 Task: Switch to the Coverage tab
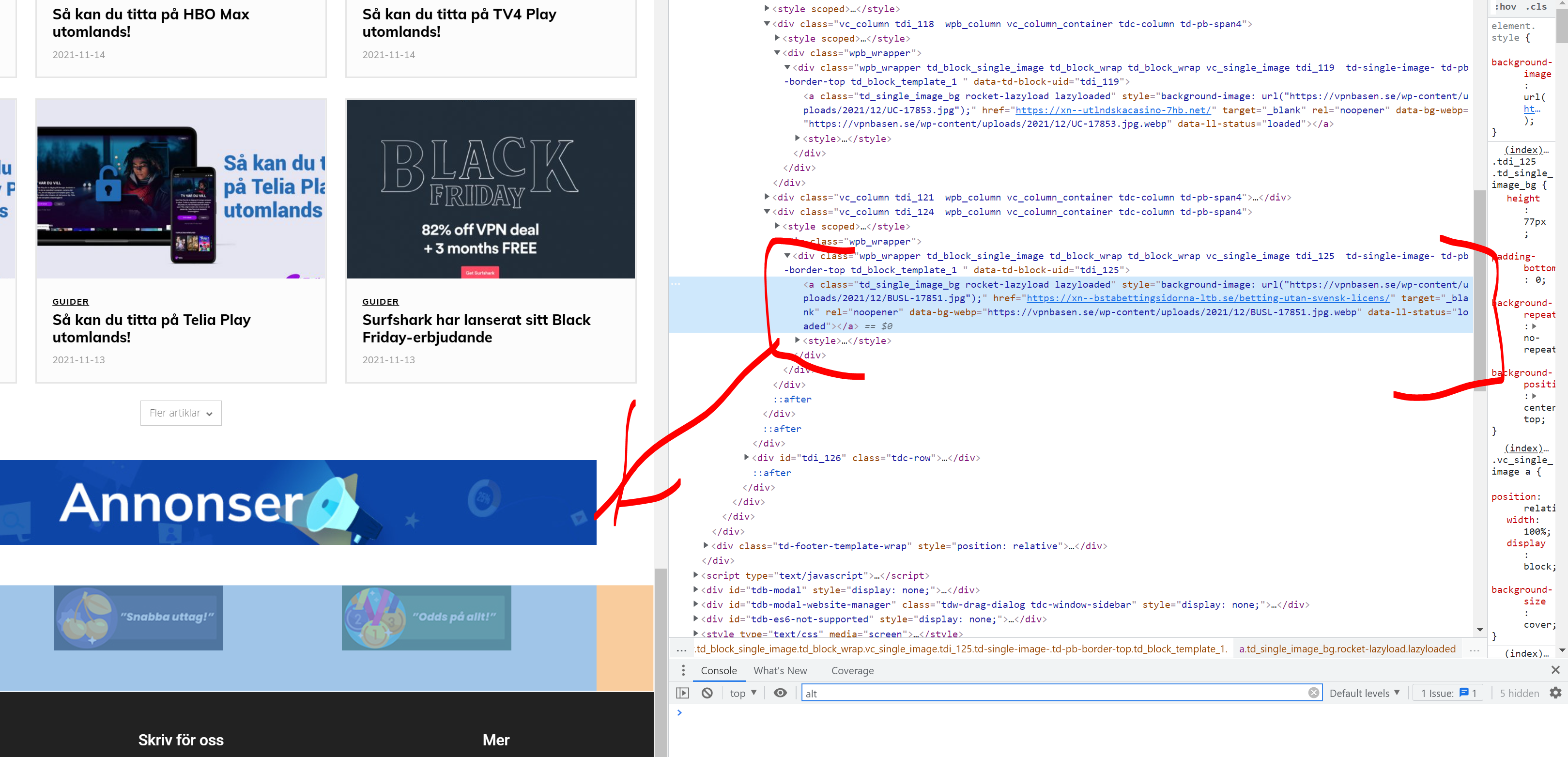tap(852, 670)
